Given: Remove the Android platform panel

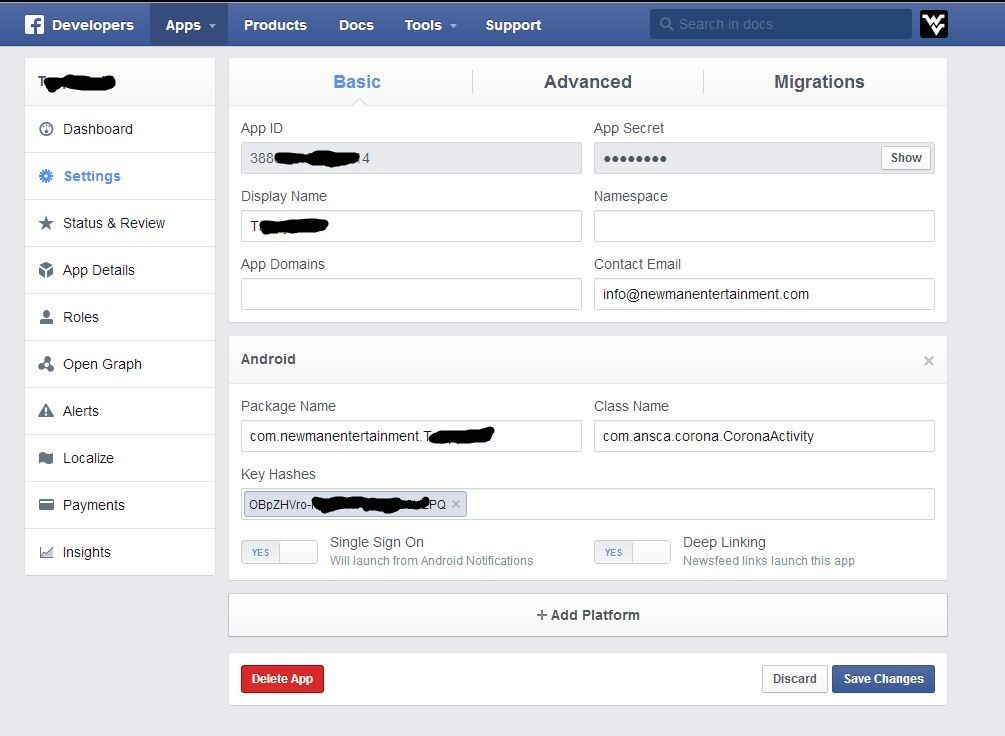Looking at the screenshot, I should 929,361.
